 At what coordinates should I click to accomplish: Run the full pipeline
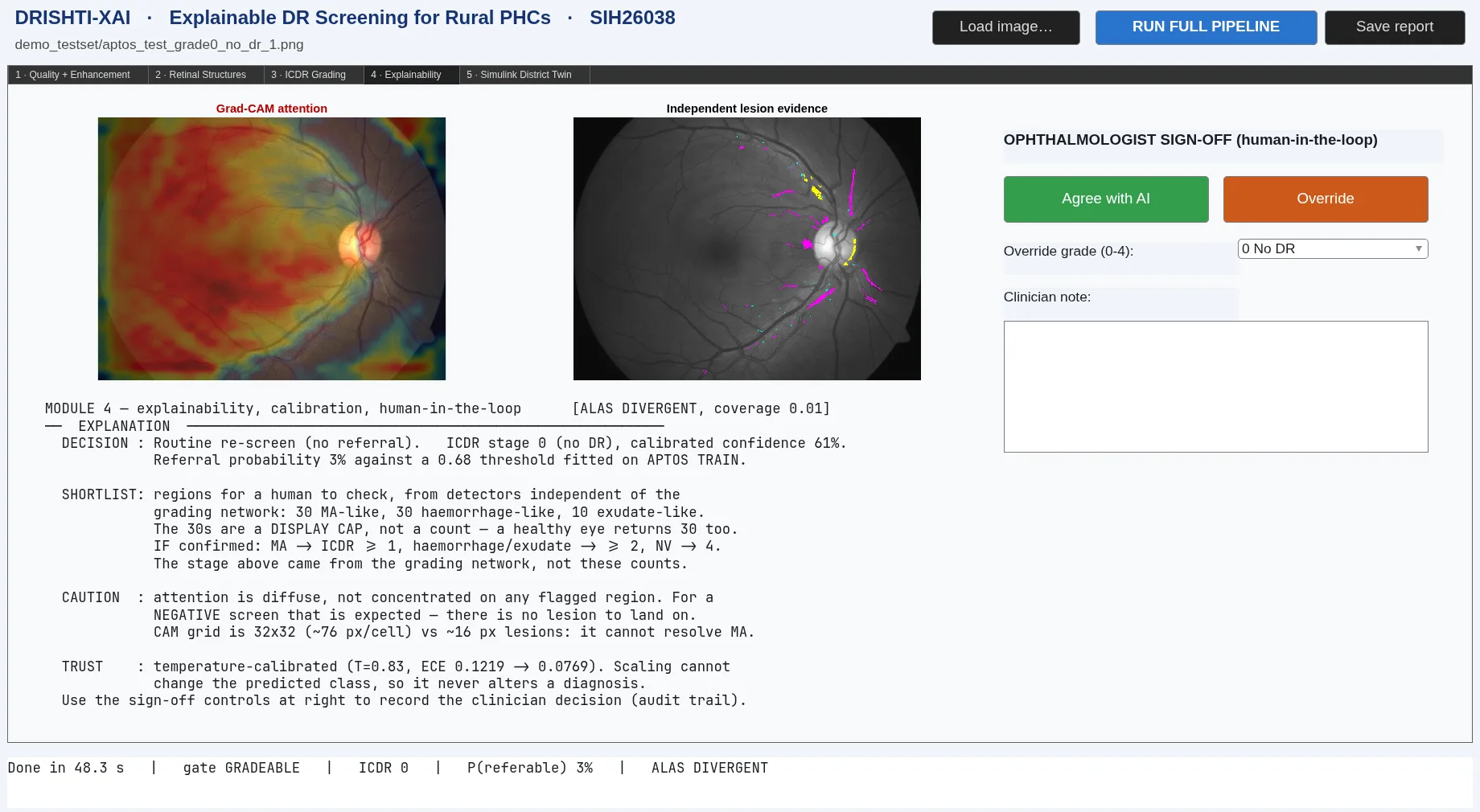[x=1206, y=27]
